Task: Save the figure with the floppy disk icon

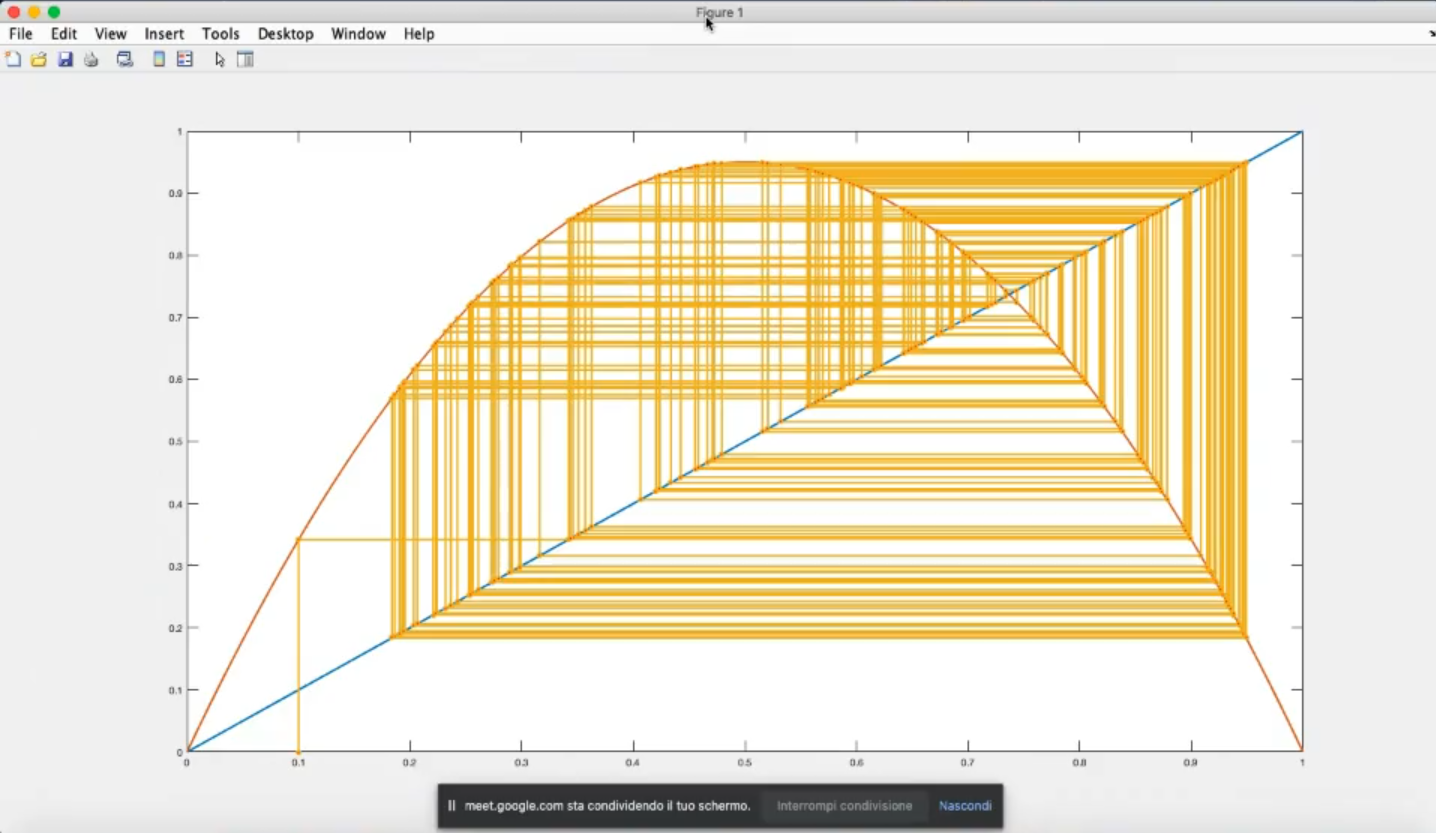Action: click(65, 60)
